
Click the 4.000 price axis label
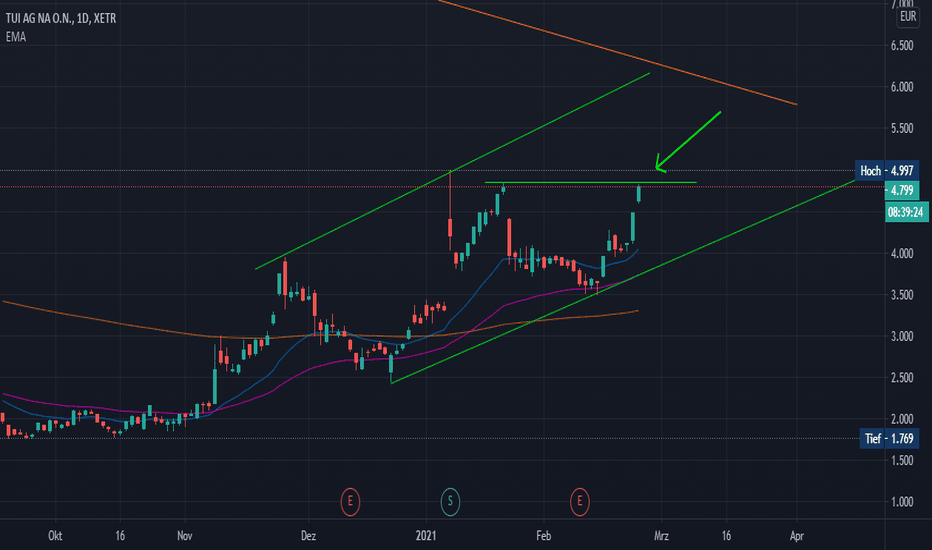pos(902,253)
